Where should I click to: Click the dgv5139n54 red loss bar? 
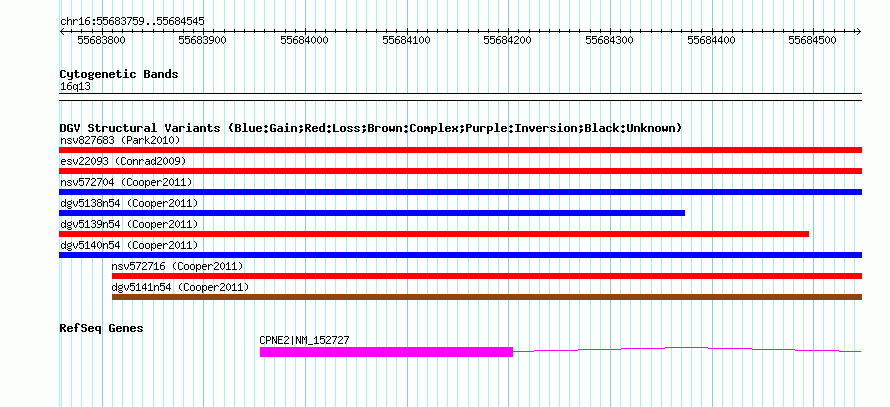click(434, 234)
